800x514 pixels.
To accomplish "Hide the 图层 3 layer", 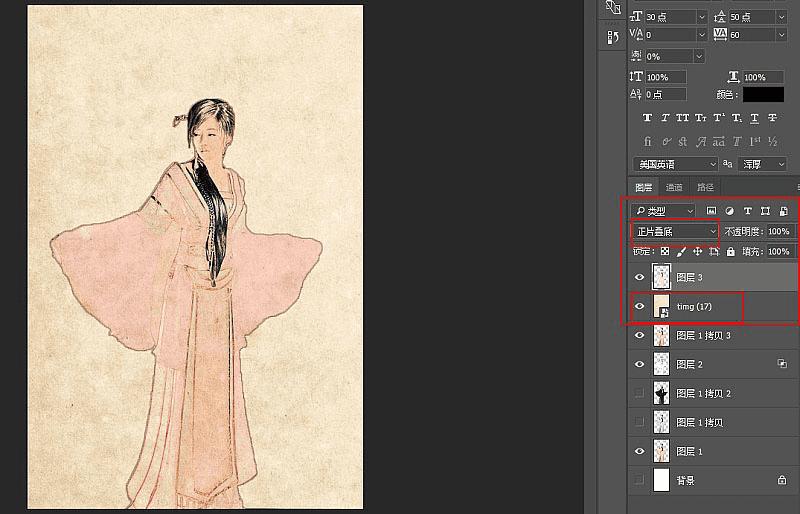I will pos(639,277).
